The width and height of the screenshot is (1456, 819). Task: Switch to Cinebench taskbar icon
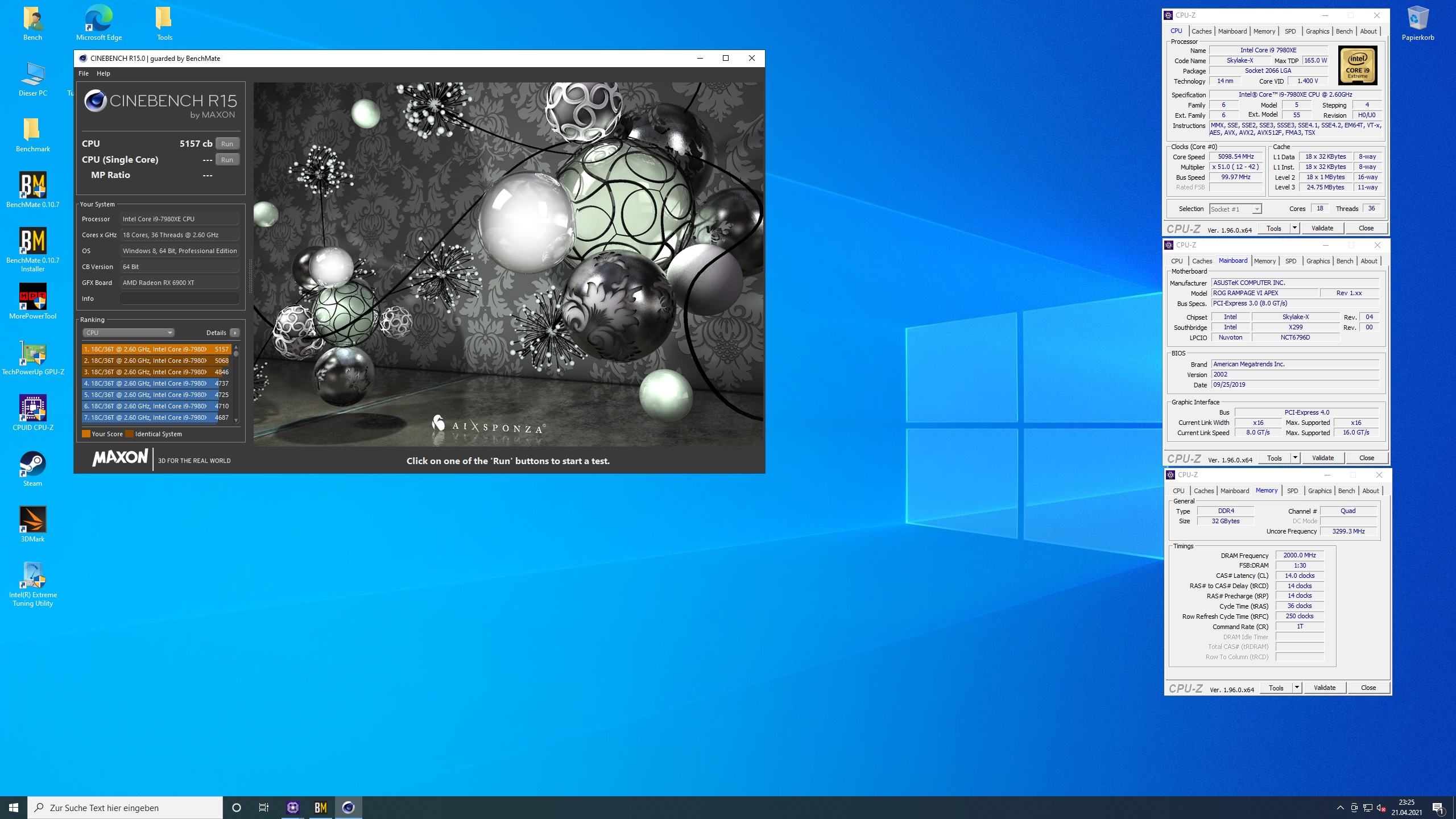click(x=349, y=808)
